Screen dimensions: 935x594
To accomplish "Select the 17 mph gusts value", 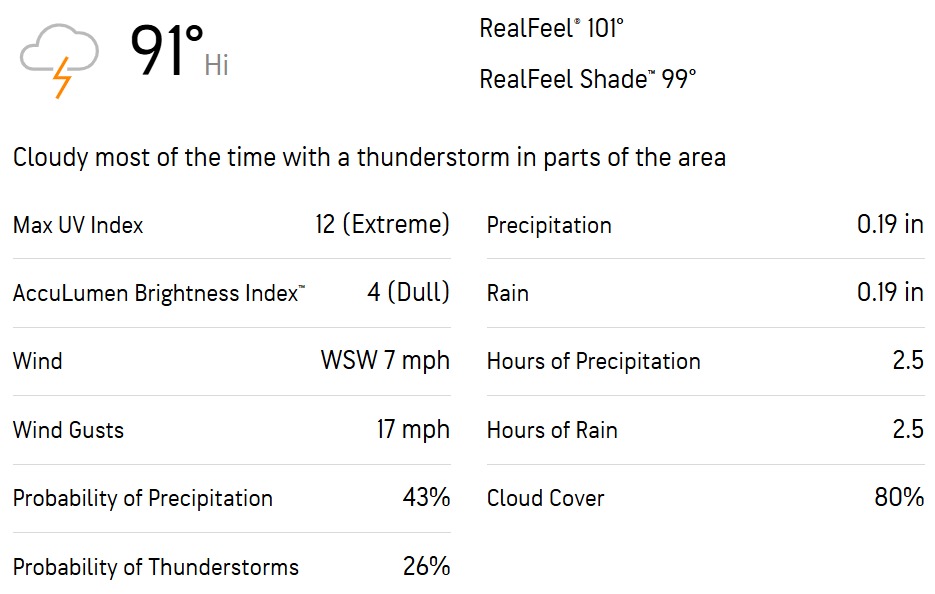I will pyautogui.click(x=413, y=430).
